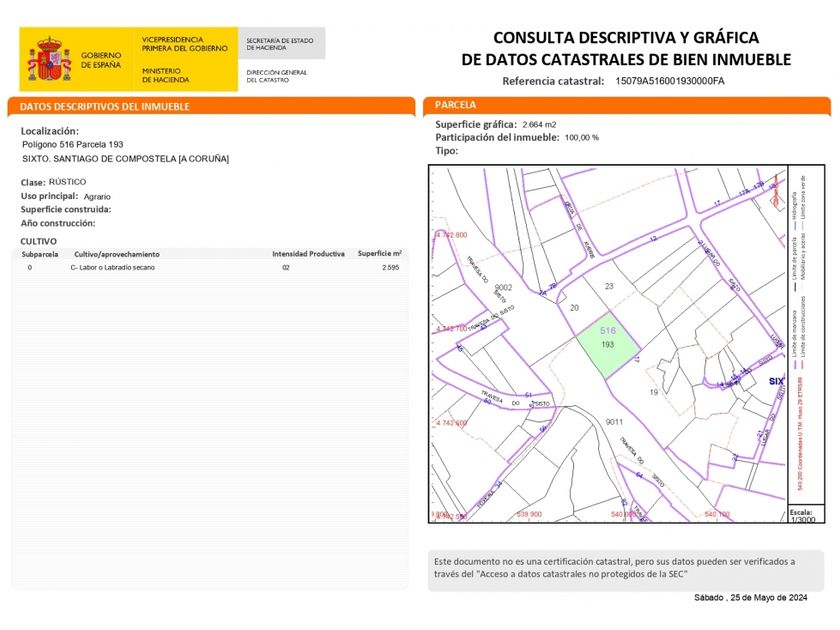Select the crop surface value "2.595"
Image resolution: width=840 pixels, height=630 pixels.
[391, 267]
